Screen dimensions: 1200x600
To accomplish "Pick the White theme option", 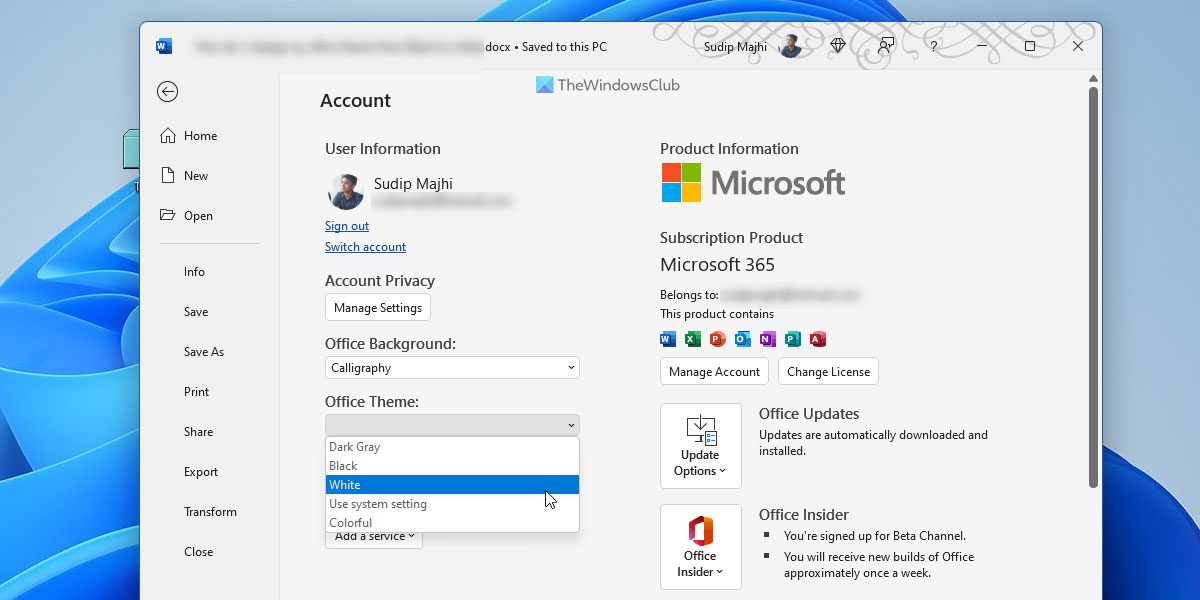I will pos(452,485).
